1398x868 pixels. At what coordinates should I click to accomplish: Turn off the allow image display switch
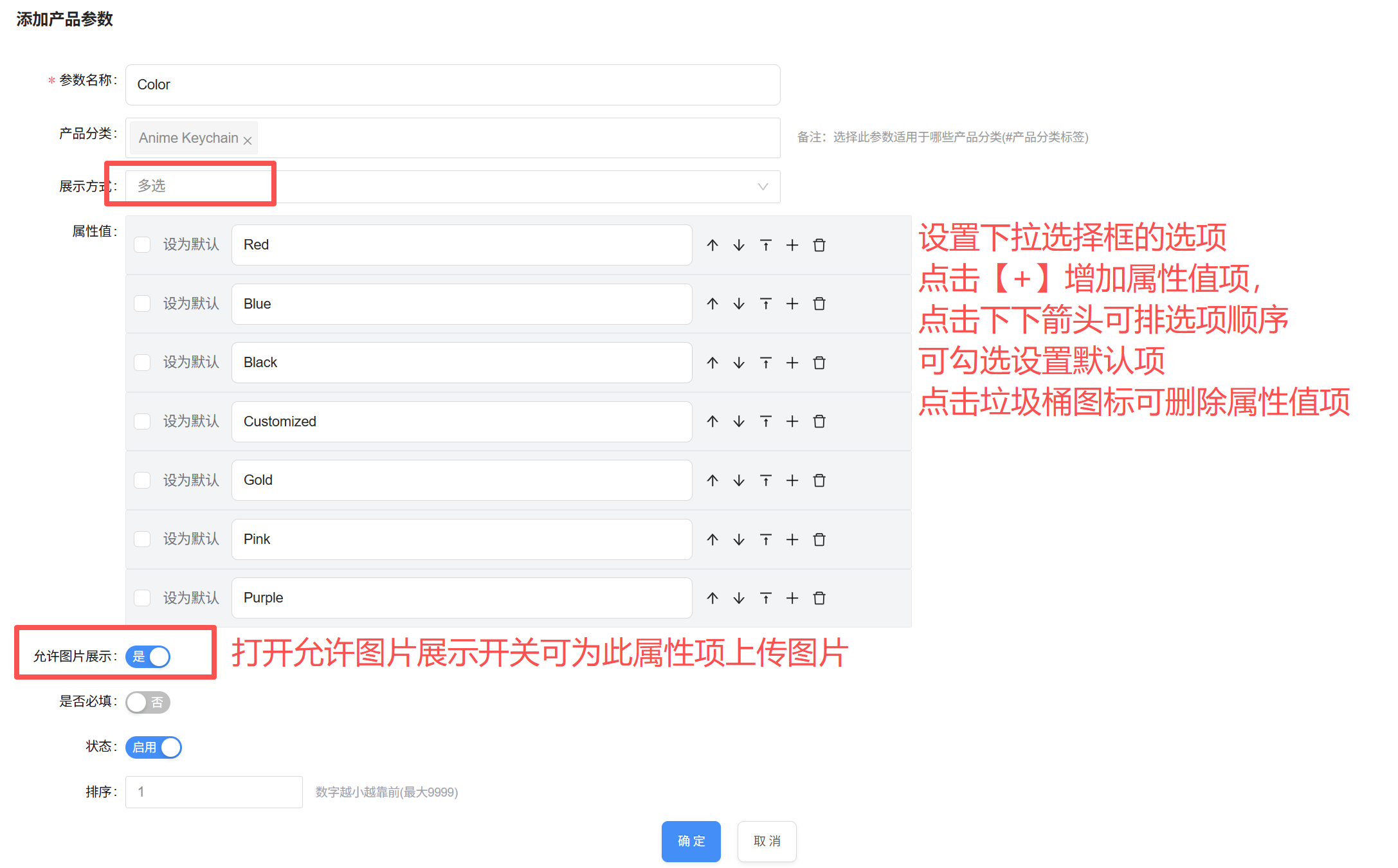coord(148,656)
